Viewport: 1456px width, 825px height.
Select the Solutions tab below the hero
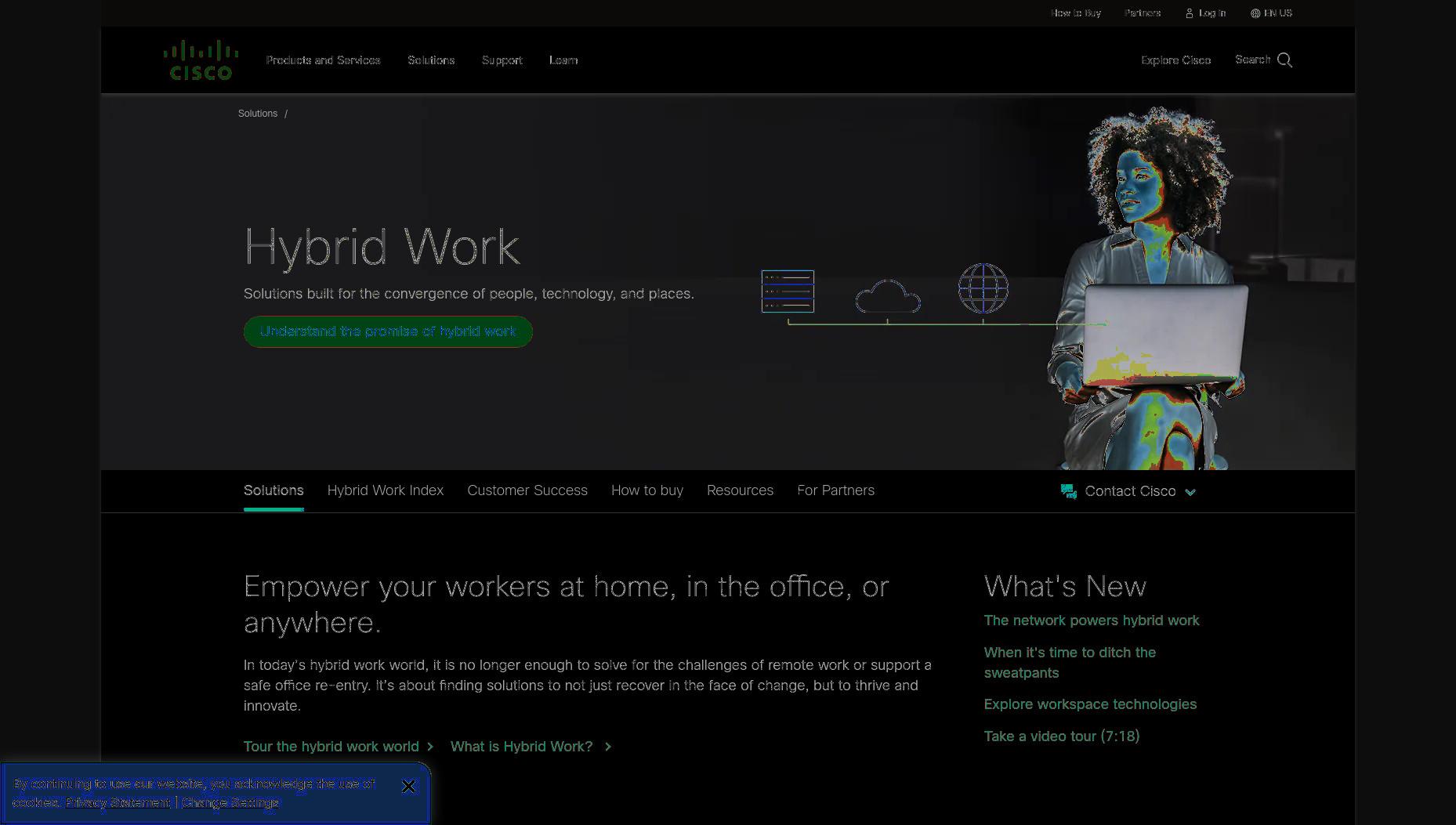pos(273,490)
